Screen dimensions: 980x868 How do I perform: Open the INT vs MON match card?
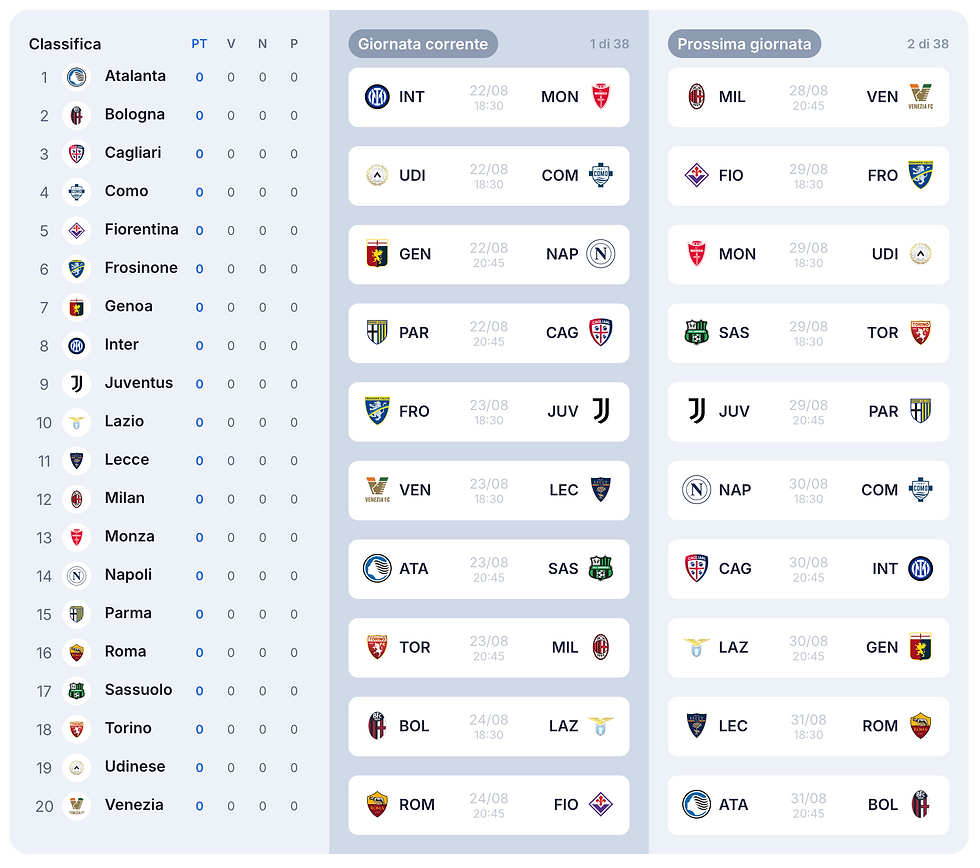click(x=489, y=97)
